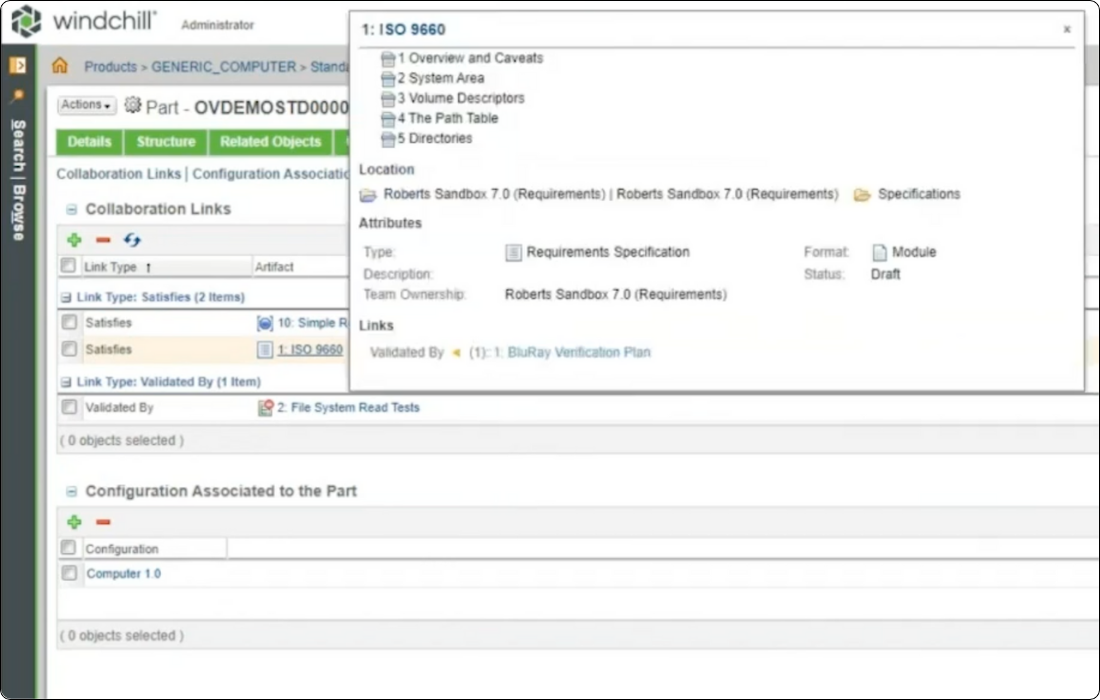1100x700 pixels.
Task: Click the Module format document icon
Action: click(x=879, y=253)
